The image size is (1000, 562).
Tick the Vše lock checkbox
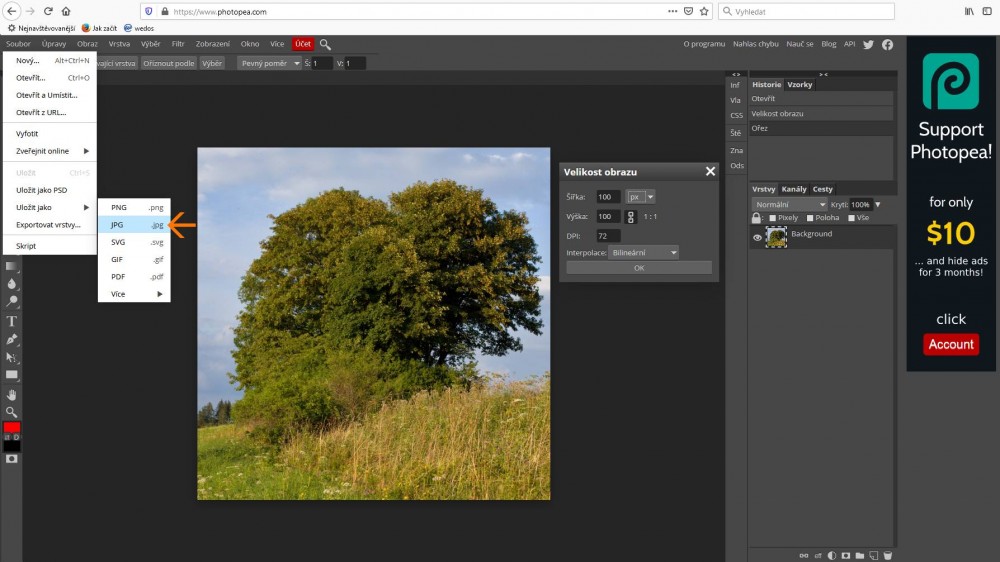pyautogui.click(x=851, y=218)
